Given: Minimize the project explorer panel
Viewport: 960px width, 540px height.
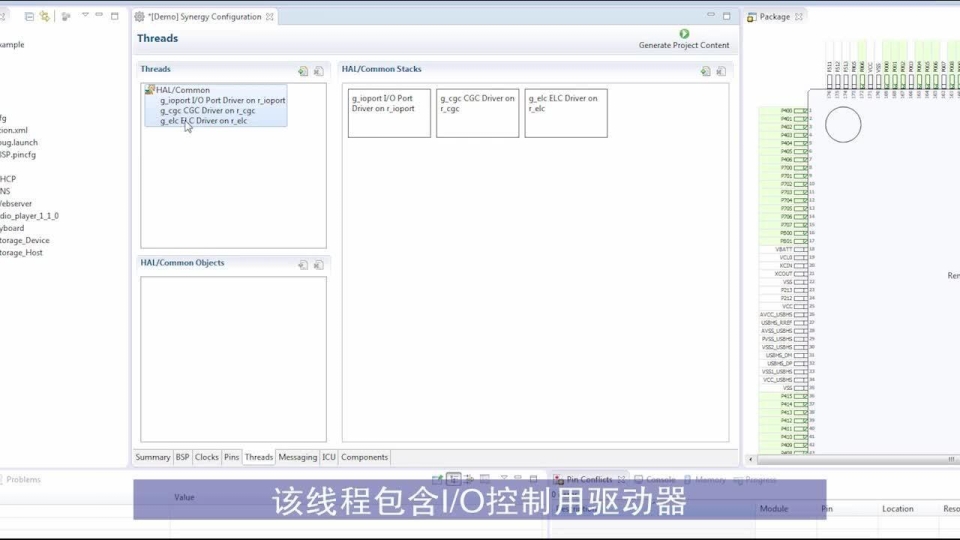Looking at the screenshot, I should [x=99, y=15].
